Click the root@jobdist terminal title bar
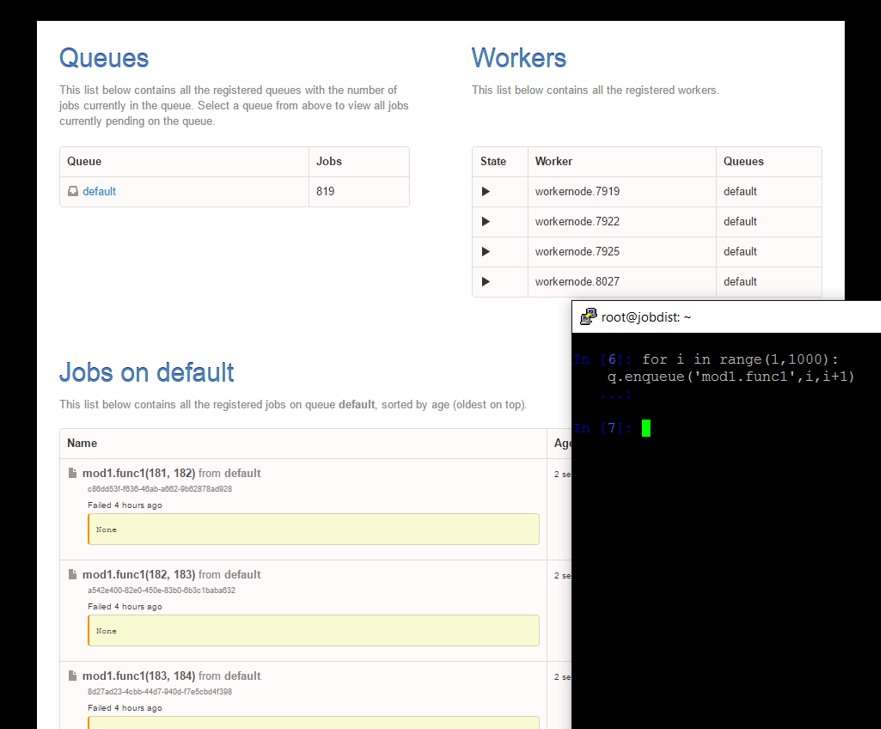The height and width of the screenshot is (729, 881). click(726, 316)
